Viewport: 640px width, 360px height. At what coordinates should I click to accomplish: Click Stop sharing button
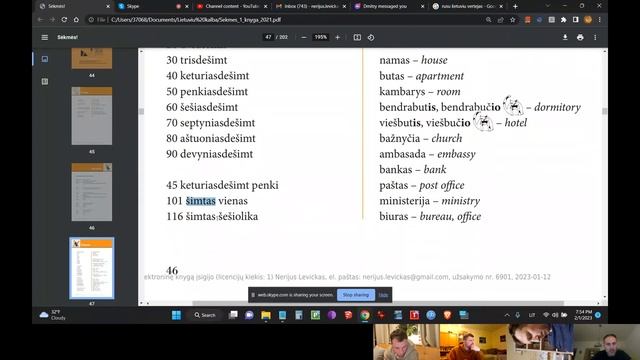click(x=356, y=295)
